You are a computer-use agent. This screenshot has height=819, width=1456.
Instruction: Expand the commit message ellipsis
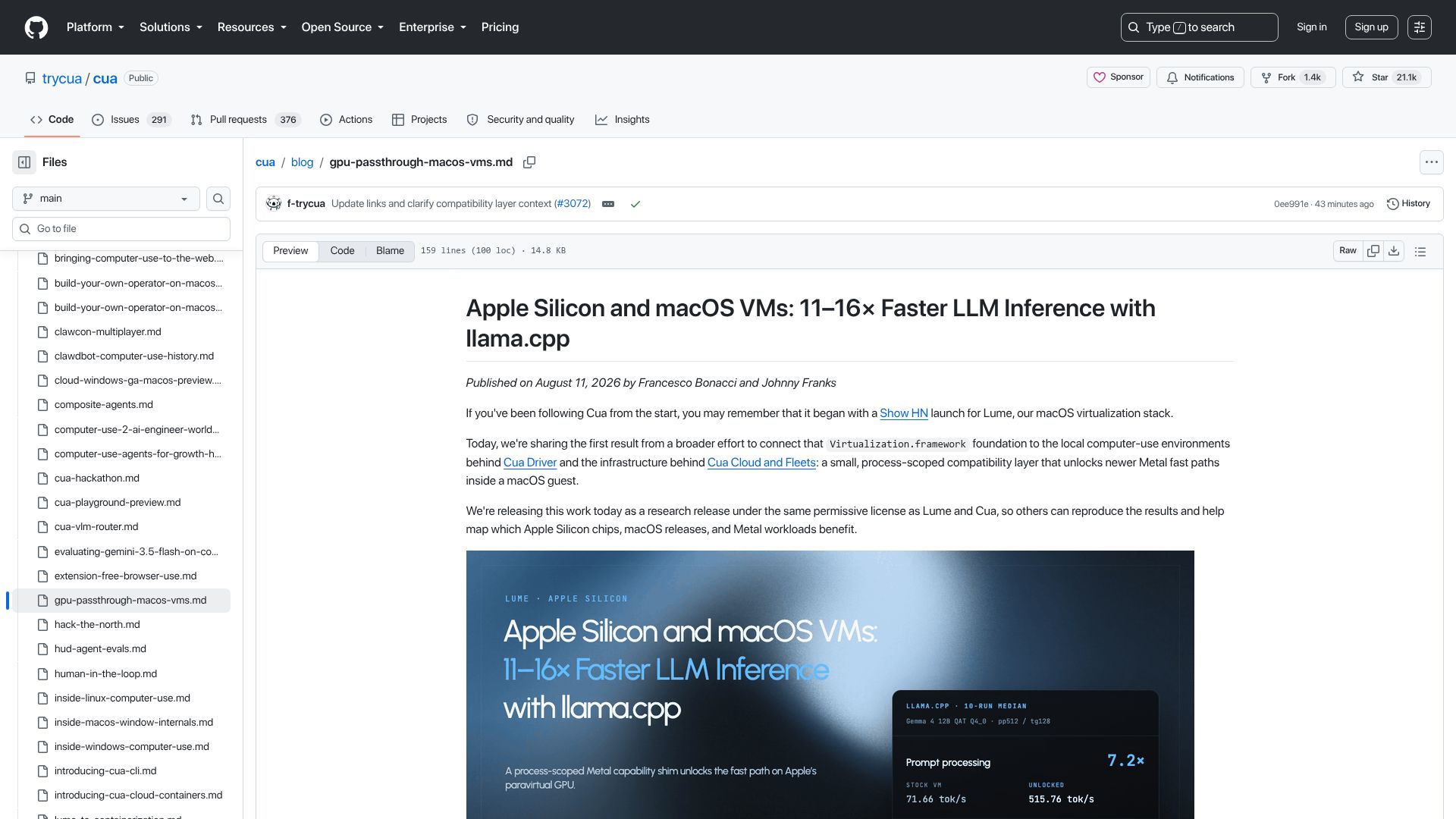(x=608, y=204)
